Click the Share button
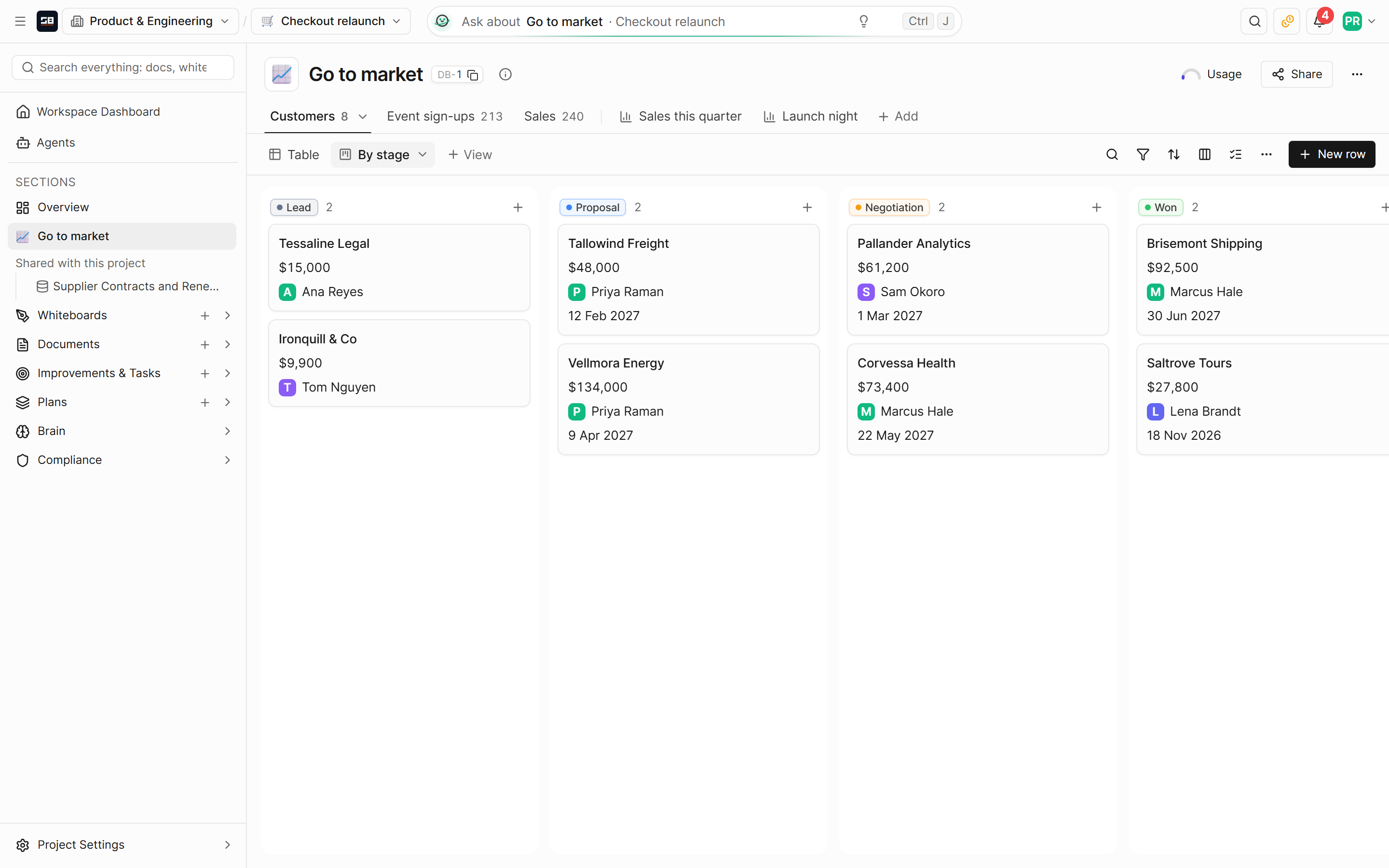Viewport: 1389px width, 868px height. click(x=1296, y=74)
